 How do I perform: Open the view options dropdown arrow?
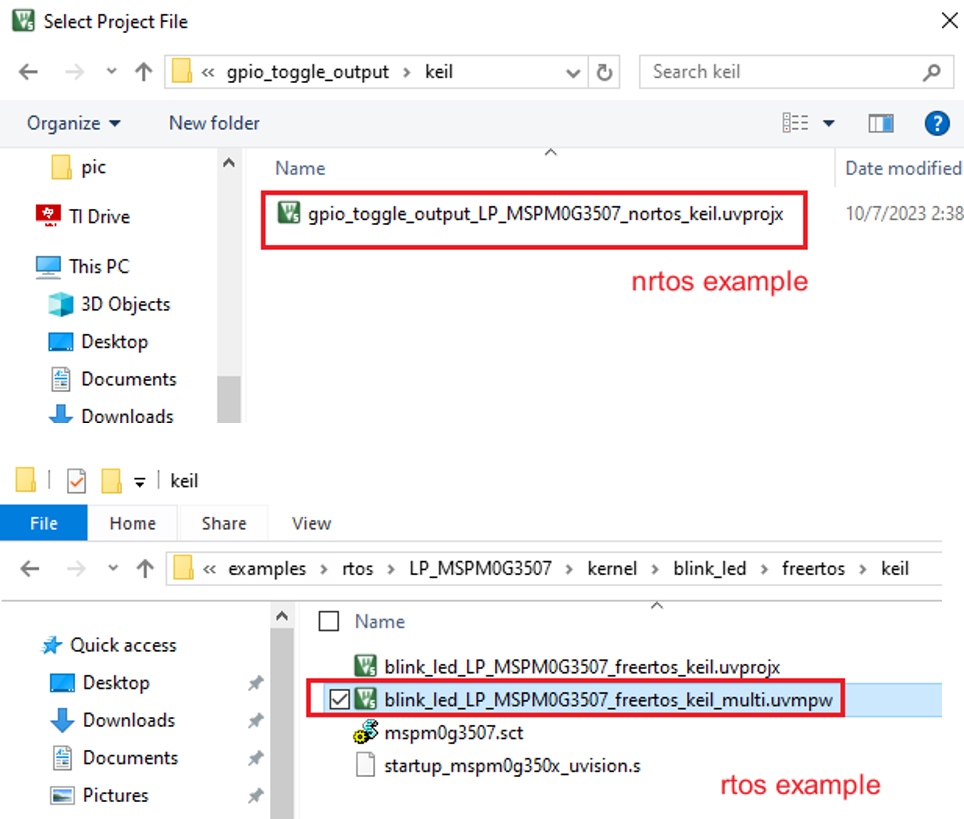point(828,123)
